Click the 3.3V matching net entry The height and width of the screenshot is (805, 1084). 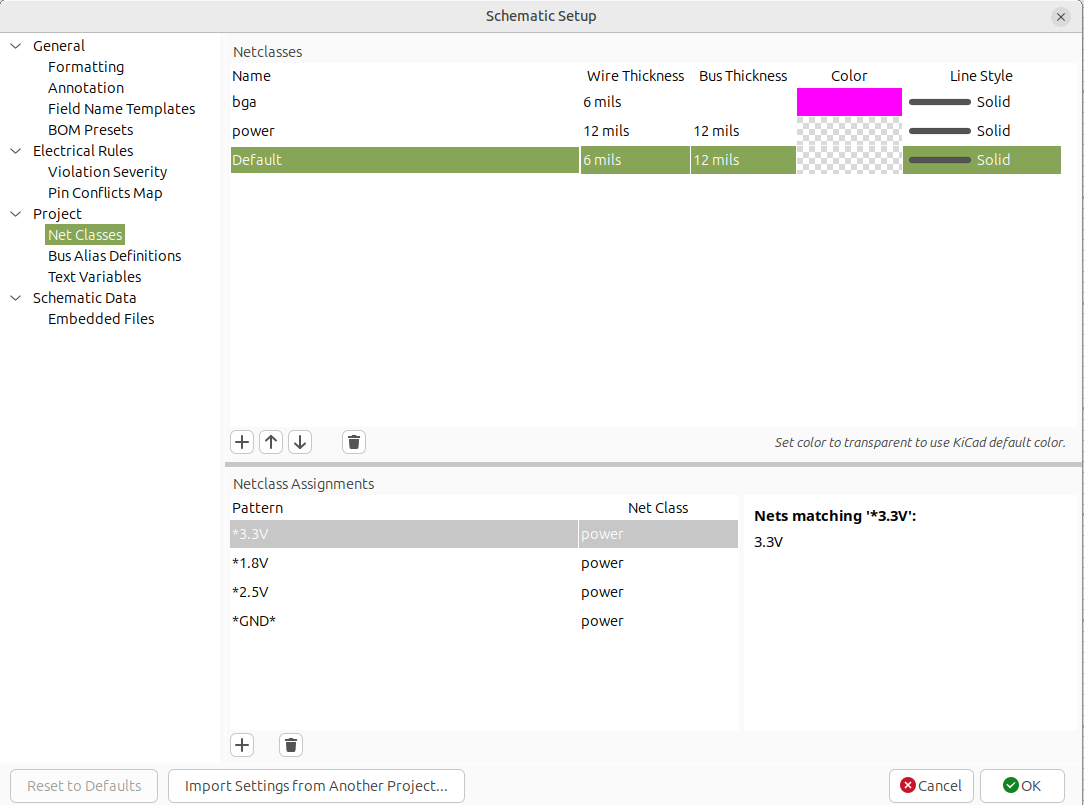pos(768,542)
